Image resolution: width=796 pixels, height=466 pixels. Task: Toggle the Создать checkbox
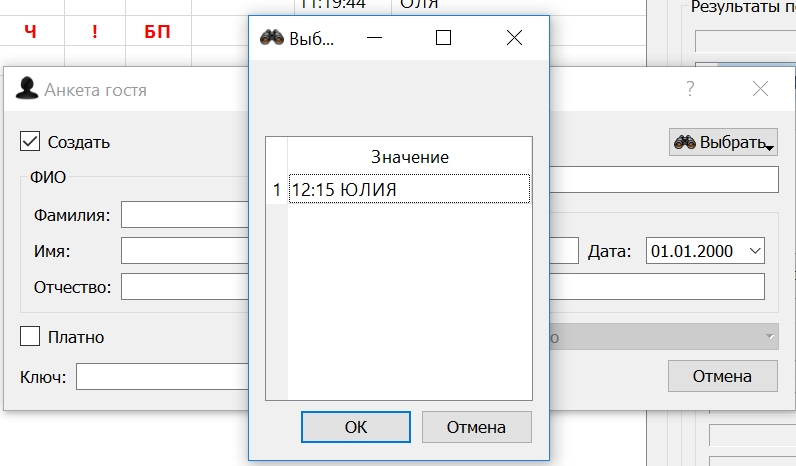[30, 141]
